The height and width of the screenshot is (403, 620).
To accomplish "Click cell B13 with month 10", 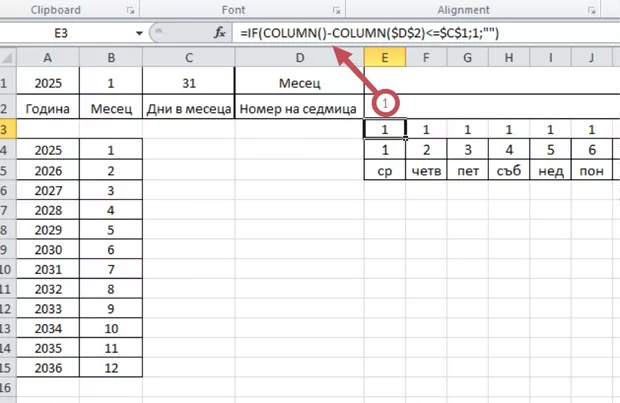I will pos(111,328).
